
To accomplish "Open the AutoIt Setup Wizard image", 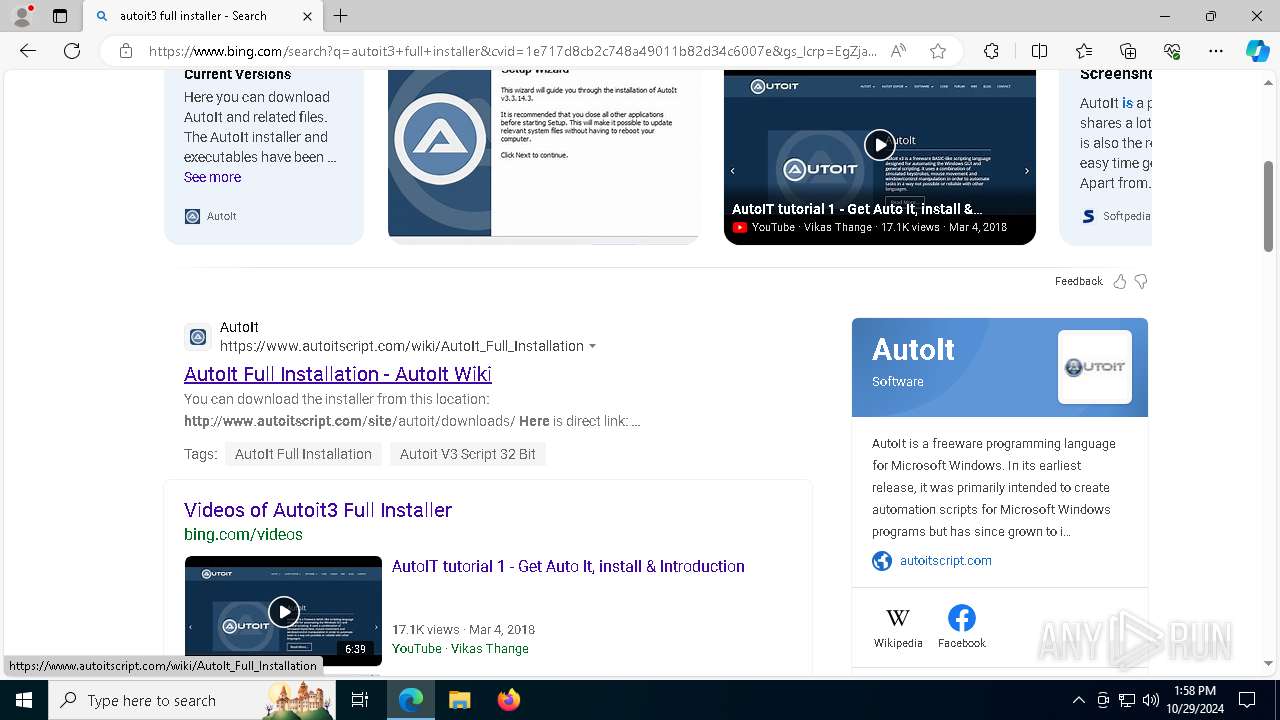I will point(543,153).
